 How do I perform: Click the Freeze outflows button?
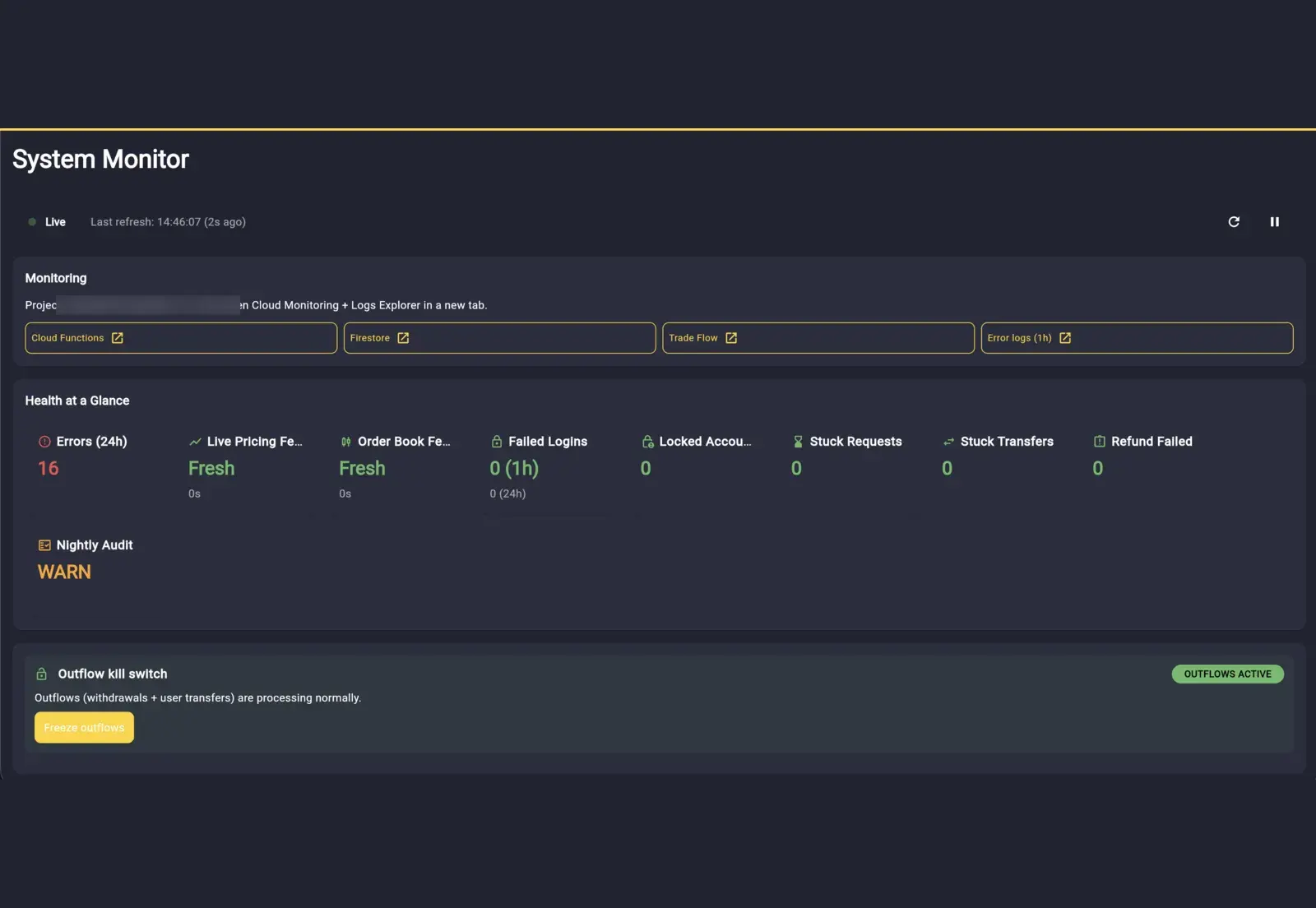point(84,728)
